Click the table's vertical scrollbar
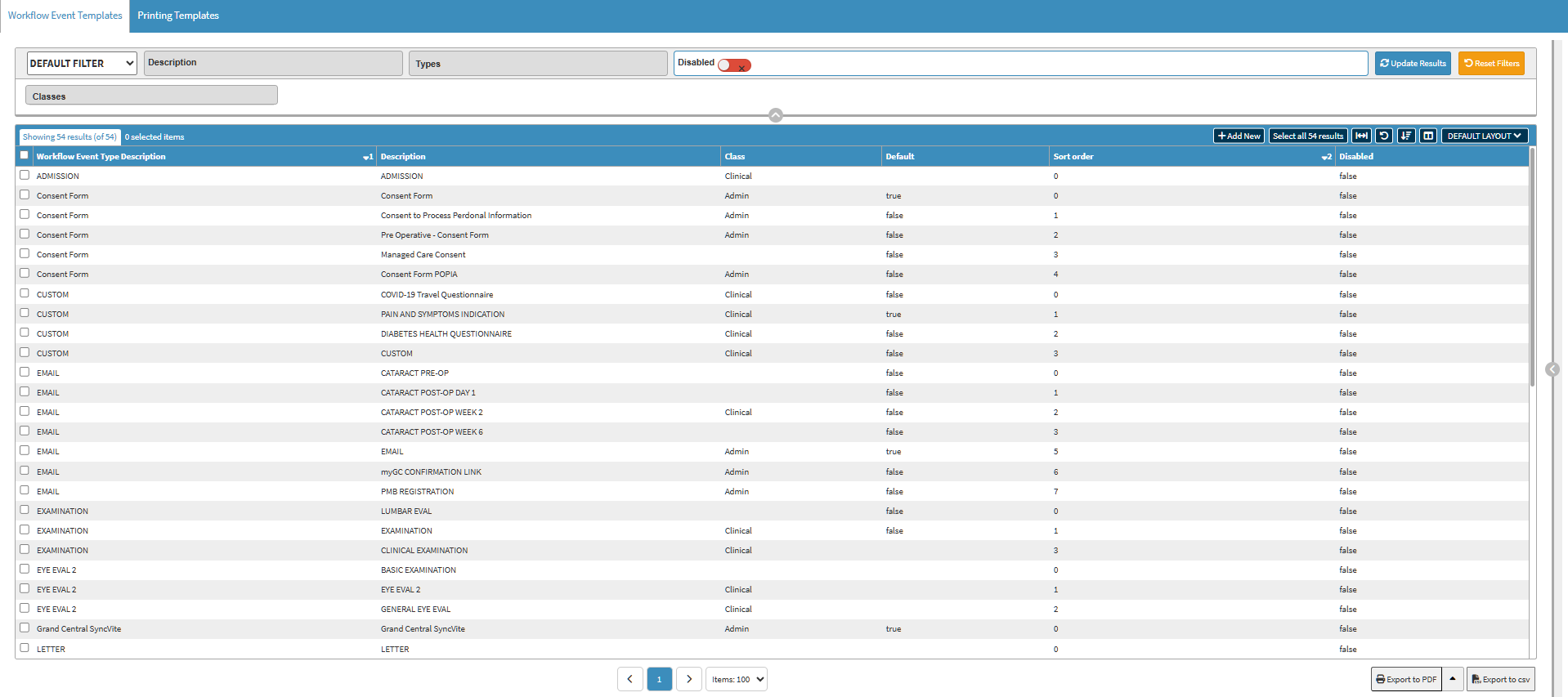The height and width of the screenshot is (697, 1568). coord(1532,270)
